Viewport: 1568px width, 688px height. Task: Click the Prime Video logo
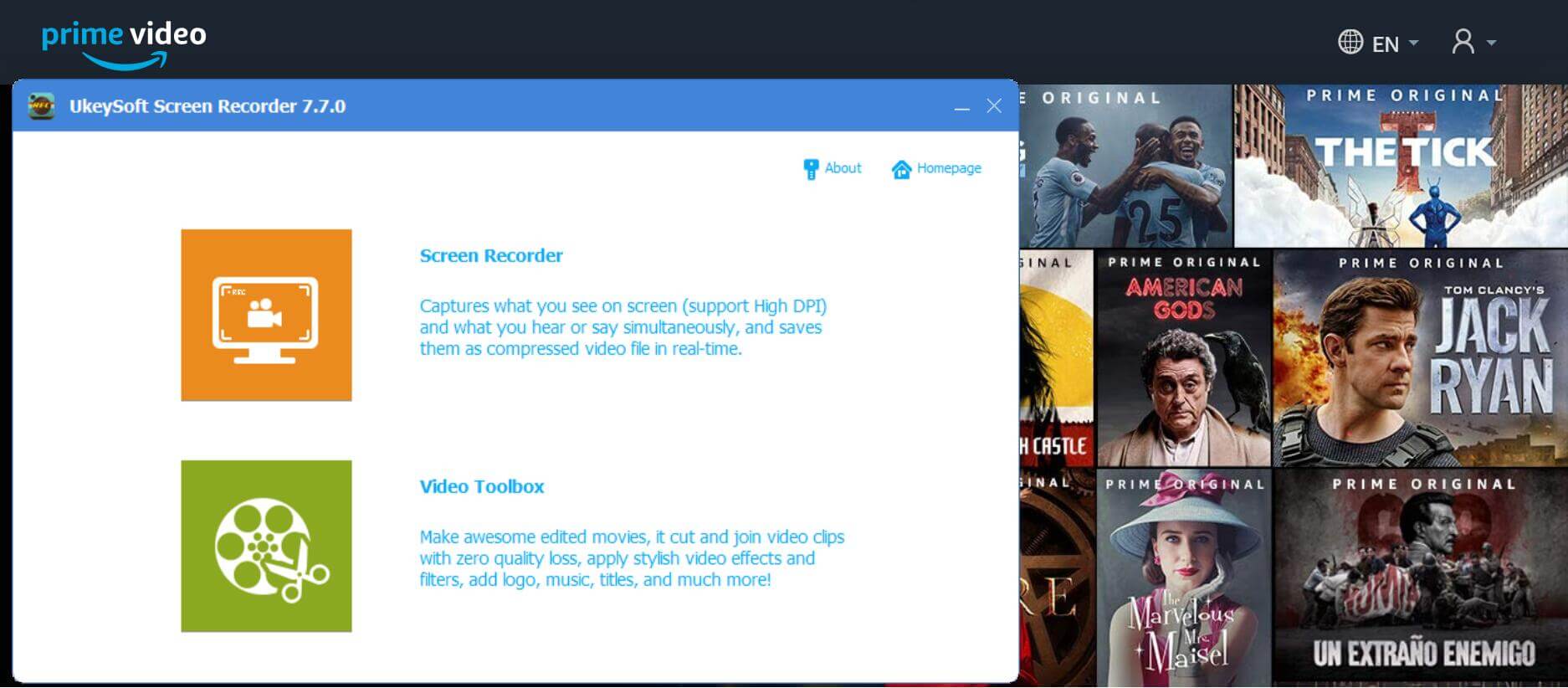pyautogui.click(x=124, y=44)
